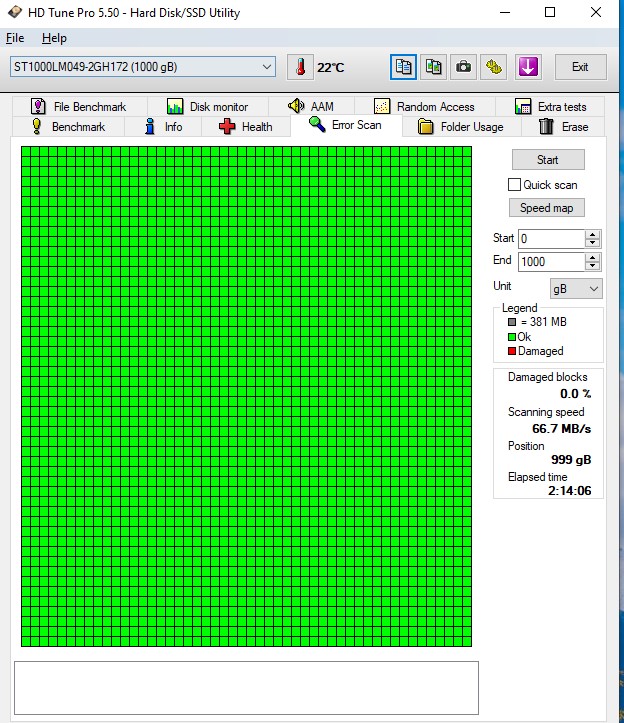Maximize the HD Tune Pro window
This screenshot has width=624, height=723.
(x=550, y=12)
